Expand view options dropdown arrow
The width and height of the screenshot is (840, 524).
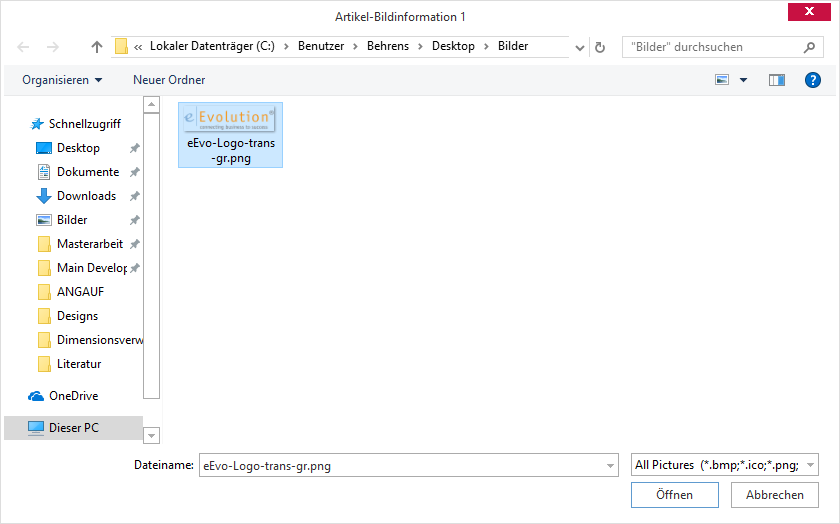coord(744,80)
